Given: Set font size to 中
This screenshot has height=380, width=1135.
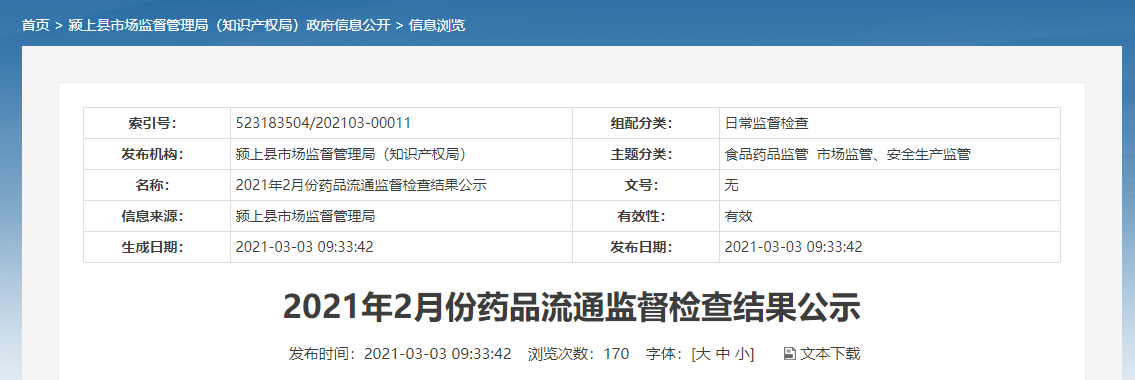Looking at the screenshot, I should 722,354.
